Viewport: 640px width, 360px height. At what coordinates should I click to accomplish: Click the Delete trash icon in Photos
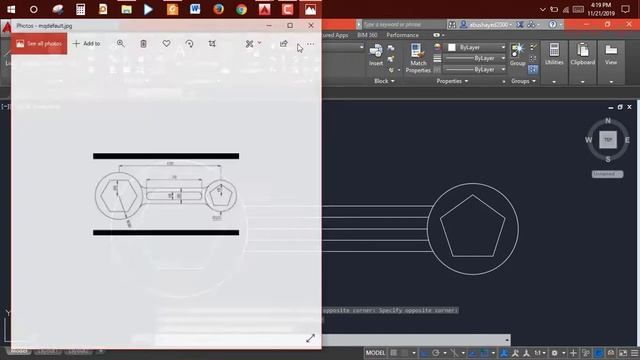click(x=143, y=43)
